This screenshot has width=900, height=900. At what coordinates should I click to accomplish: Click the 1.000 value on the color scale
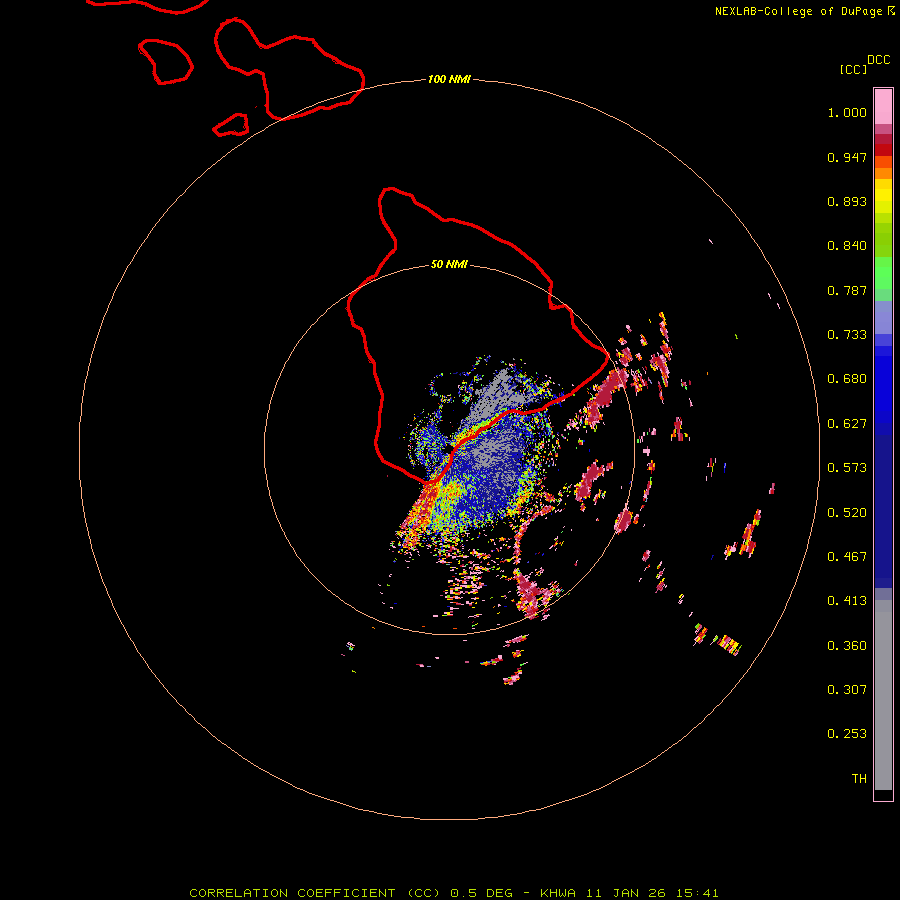click(x=847, y=112)
